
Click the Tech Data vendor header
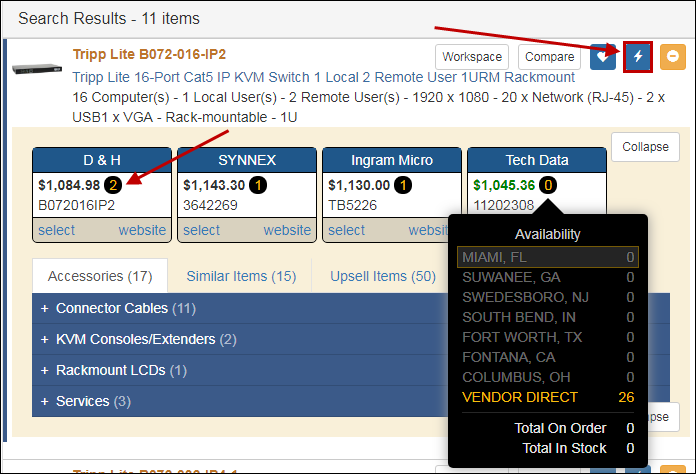pyautogui.click(x=537, y=160)
